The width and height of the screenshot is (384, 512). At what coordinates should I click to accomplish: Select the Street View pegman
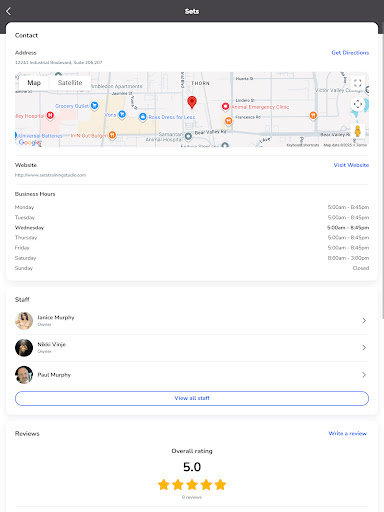coord(358,131)
